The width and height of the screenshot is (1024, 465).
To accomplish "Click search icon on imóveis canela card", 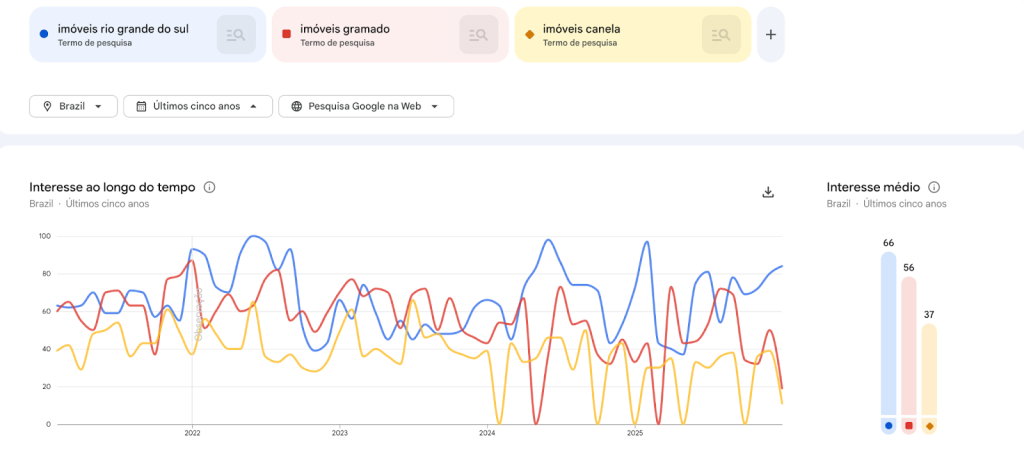I will click(x=721, y=35).
